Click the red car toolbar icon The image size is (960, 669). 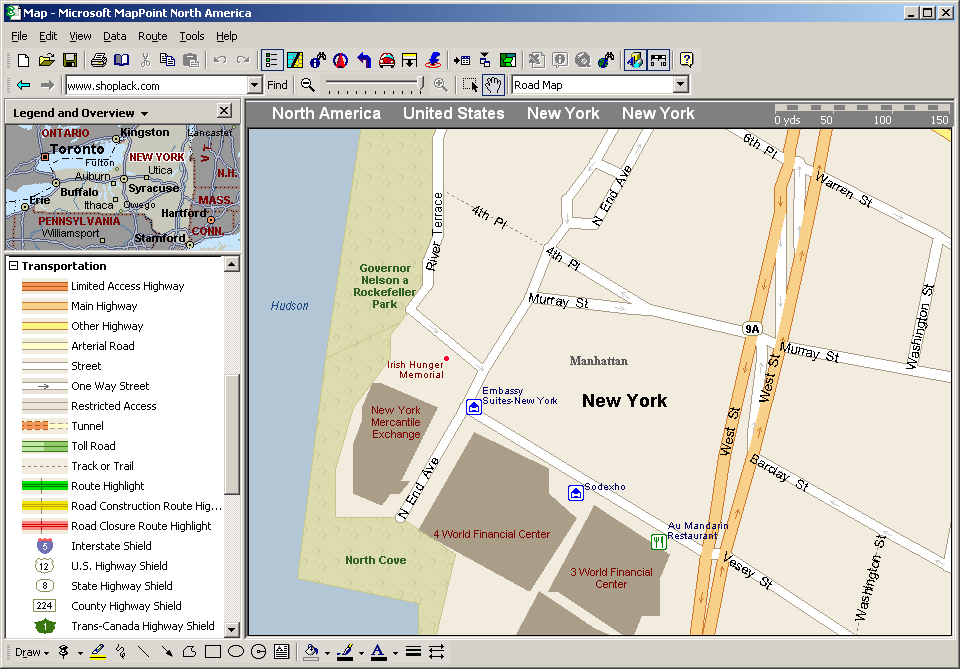pyautogui.click(x=386, y=60)
